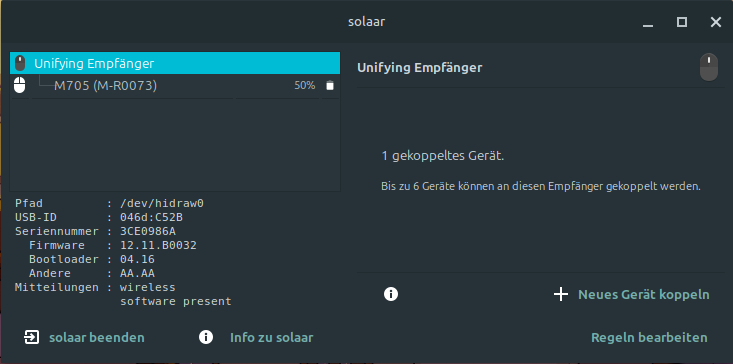Select the M705 (M-R0073) device row
Image resolution: width=733 pixels, height=364 pixels.
(175, 86)
